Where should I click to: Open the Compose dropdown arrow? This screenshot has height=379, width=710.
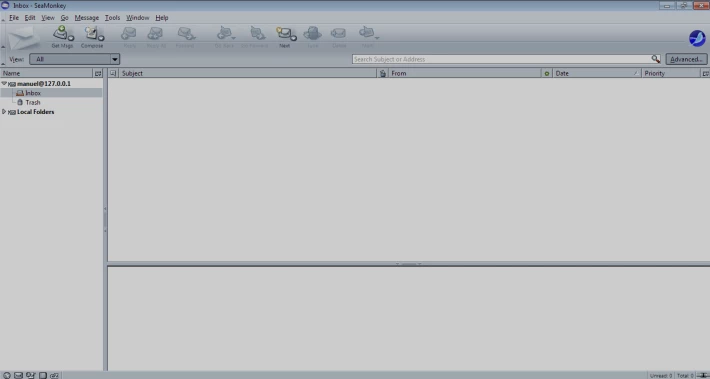(101, 38)
